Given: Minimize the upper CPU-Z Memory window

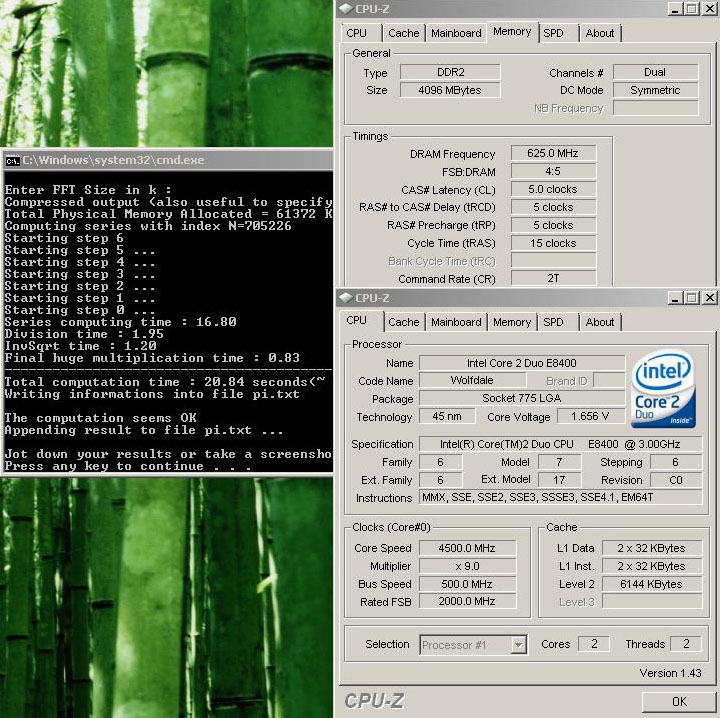Looking at the screenshot, I should 675,9.
